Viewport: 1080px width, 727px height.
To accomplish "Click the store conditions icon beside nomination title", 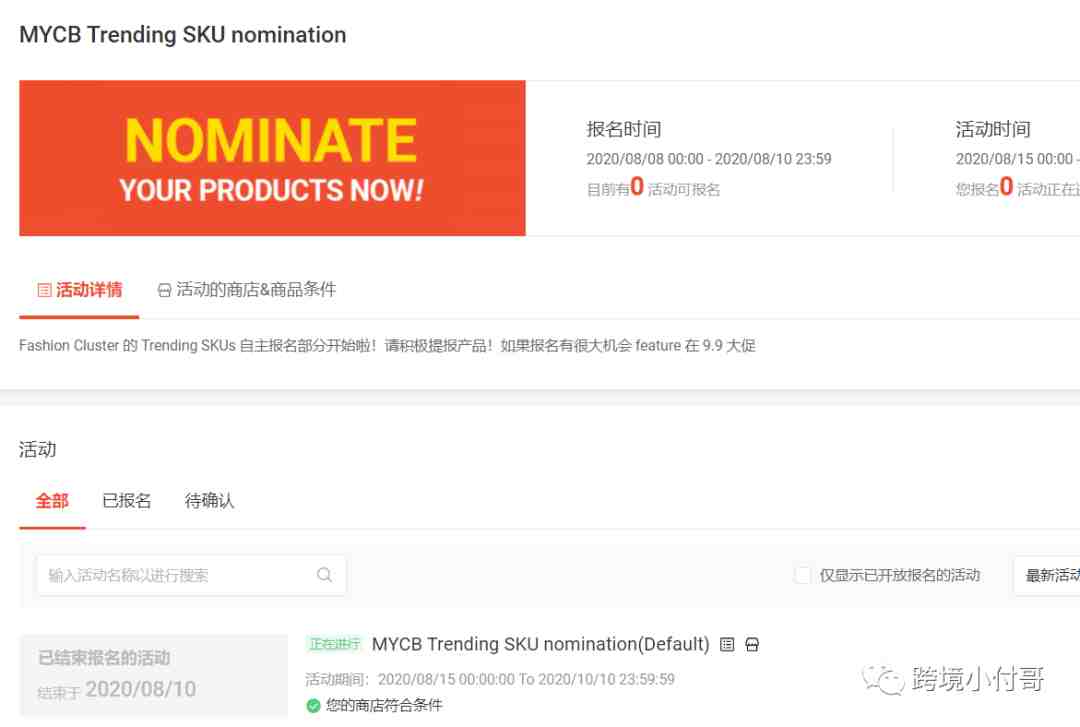I will (752, 644).
